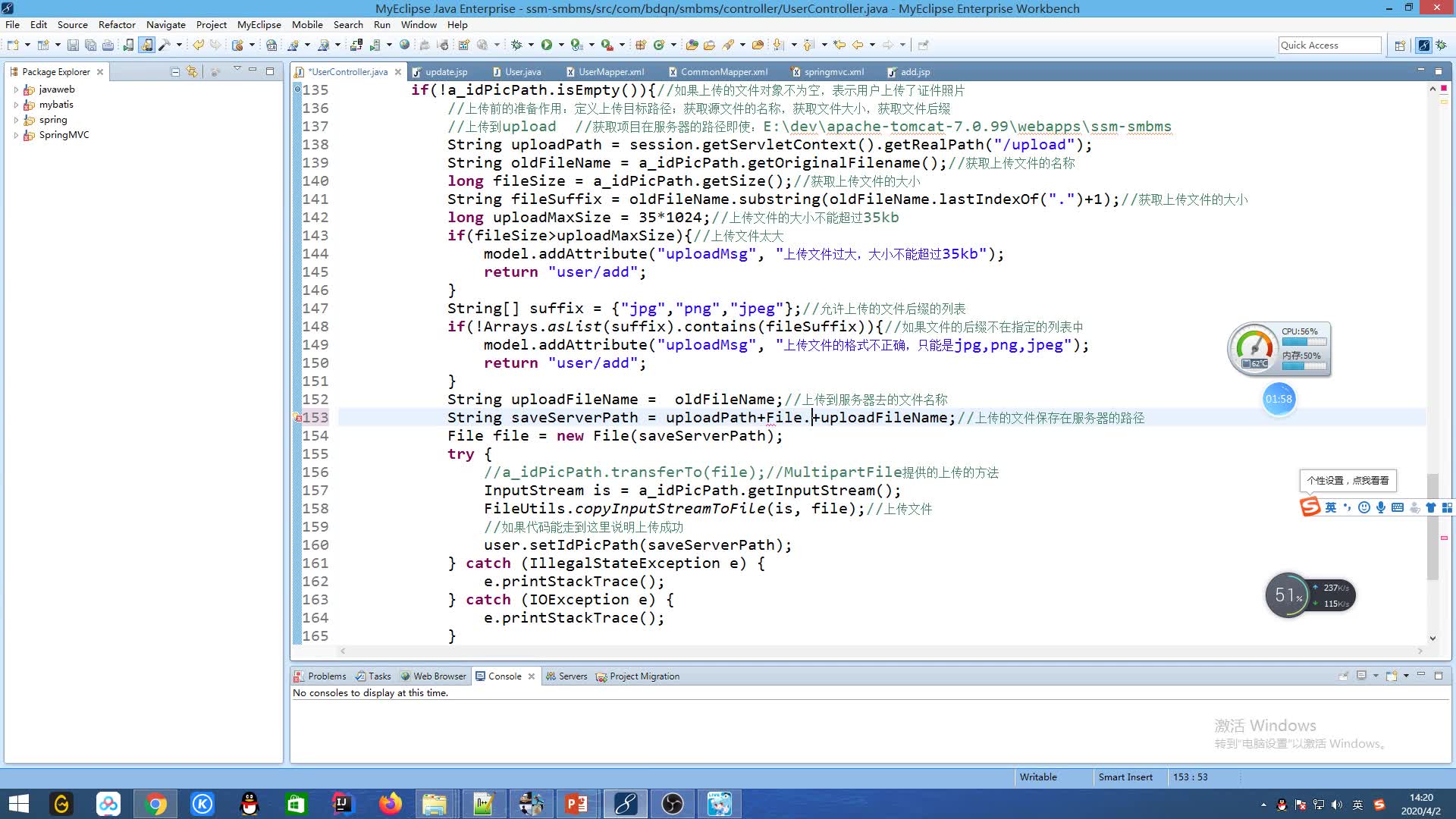Click the Quick Access search field

pyautogui.click(x=1329, y=45)
